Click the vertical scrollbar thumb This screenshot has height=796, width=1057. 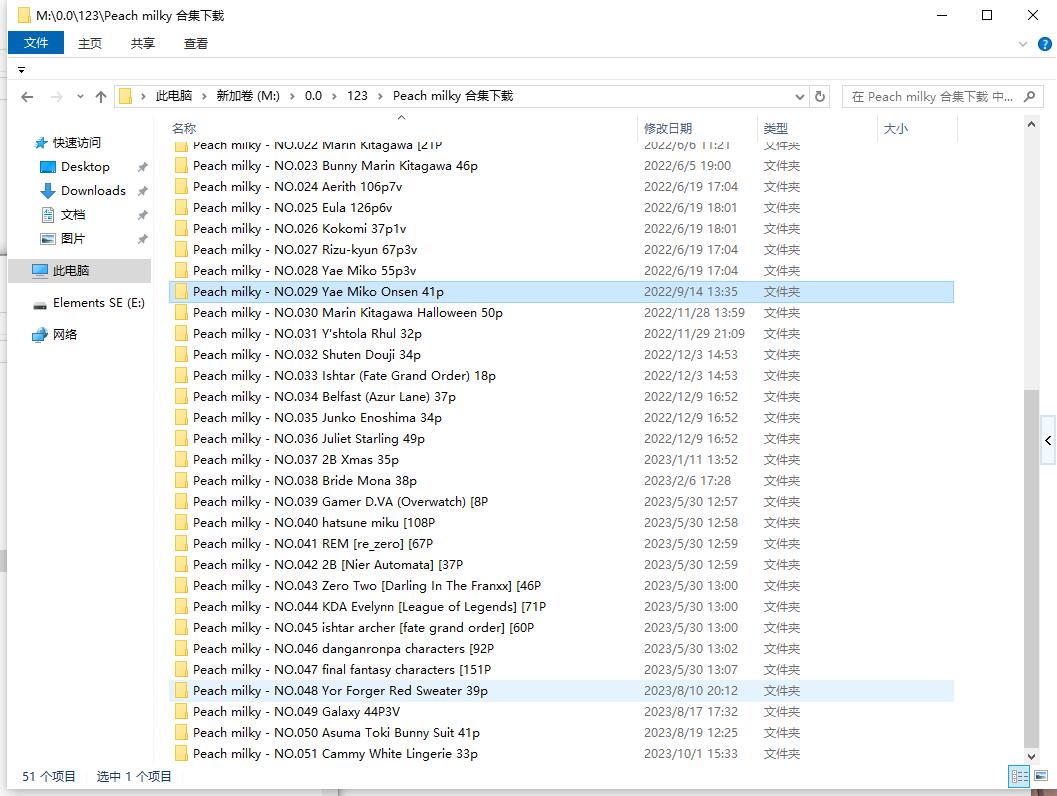[1031, 568]
